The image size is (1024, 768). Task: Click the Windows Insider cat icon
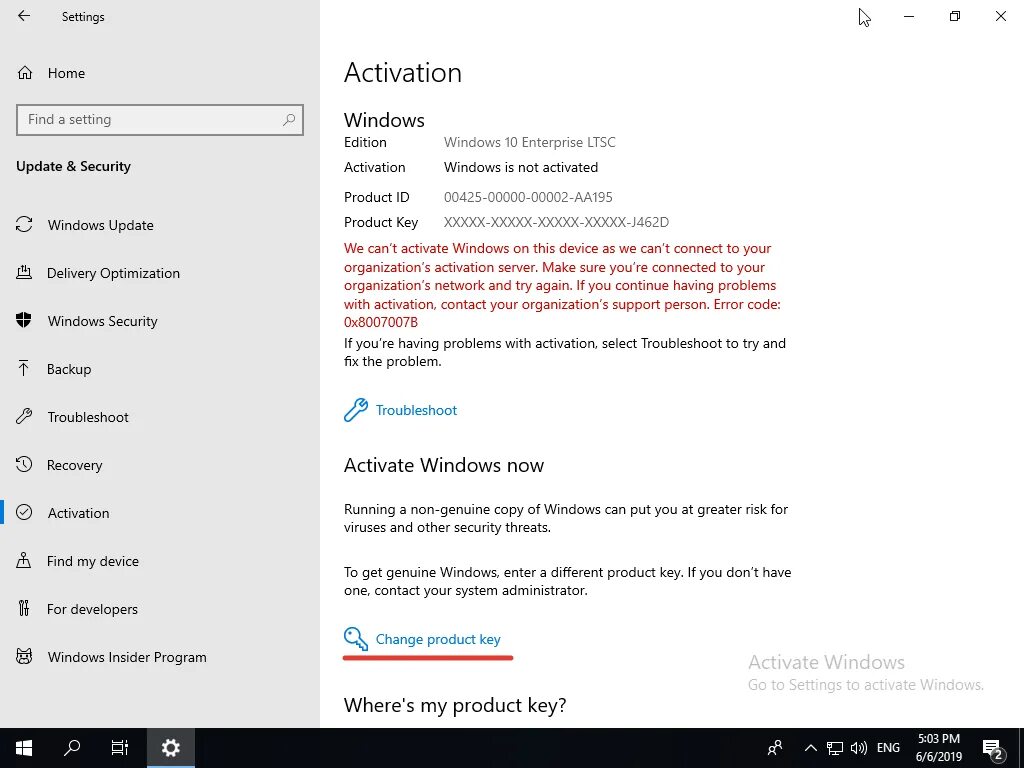pos(24,656)
